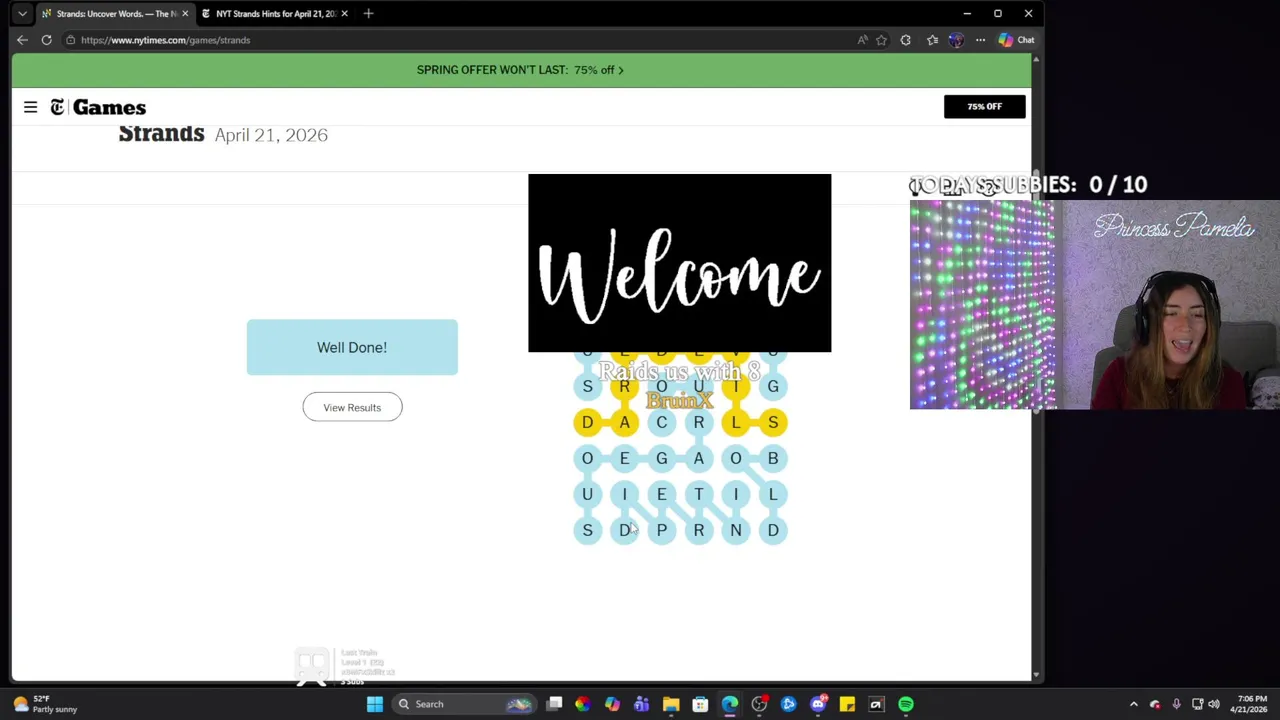This screenshot has width=1280, height=720.
Task: Open the weather widget showing 52°F
Action: pyautogui.click(x=42, y=704)
